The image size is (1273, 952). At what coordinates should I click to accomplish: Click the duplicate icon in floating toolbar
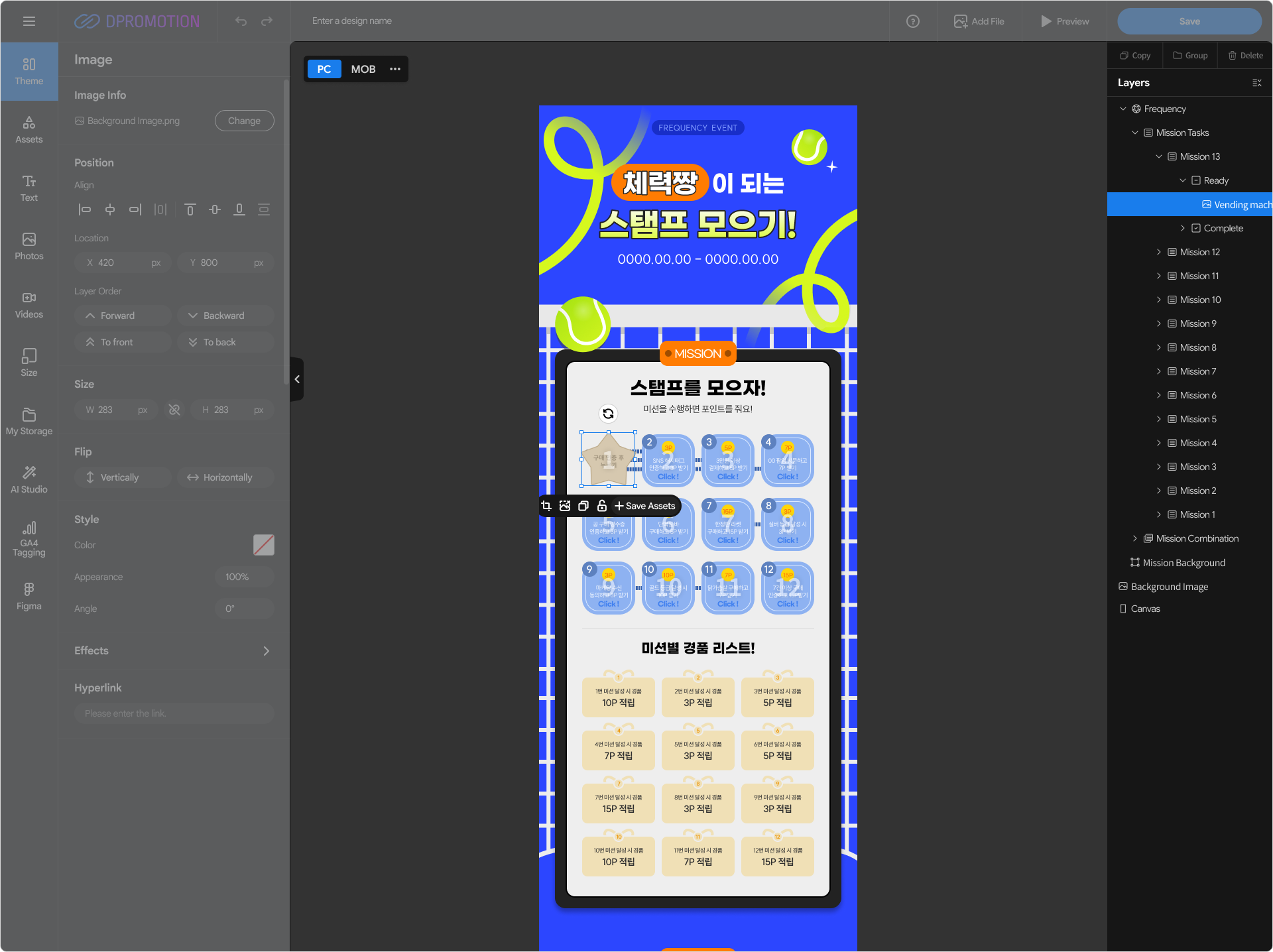[x=583, y=506]
